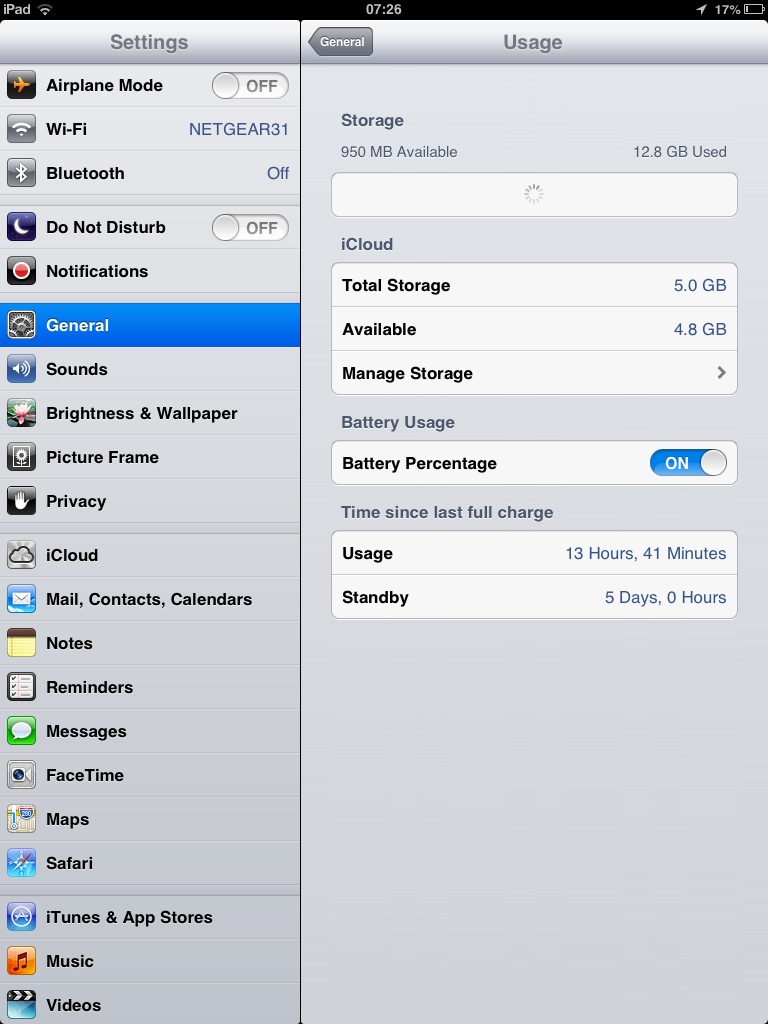The image size is (768, 1024).
Task: Tap the Music label in sidebar
Action: pos(70,961)
